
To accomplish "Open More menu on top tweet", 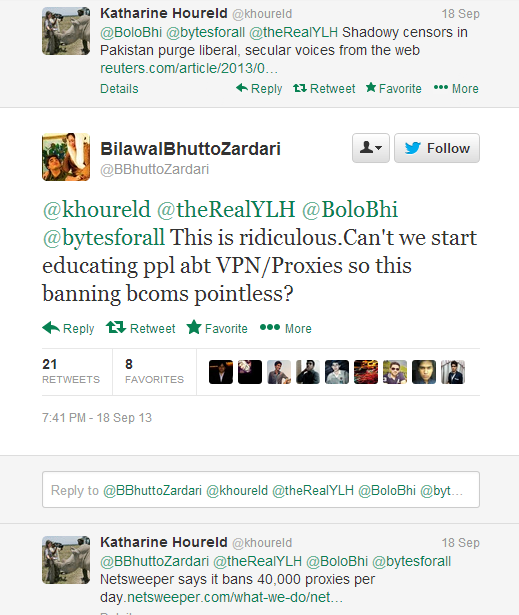I will point(456,89).
